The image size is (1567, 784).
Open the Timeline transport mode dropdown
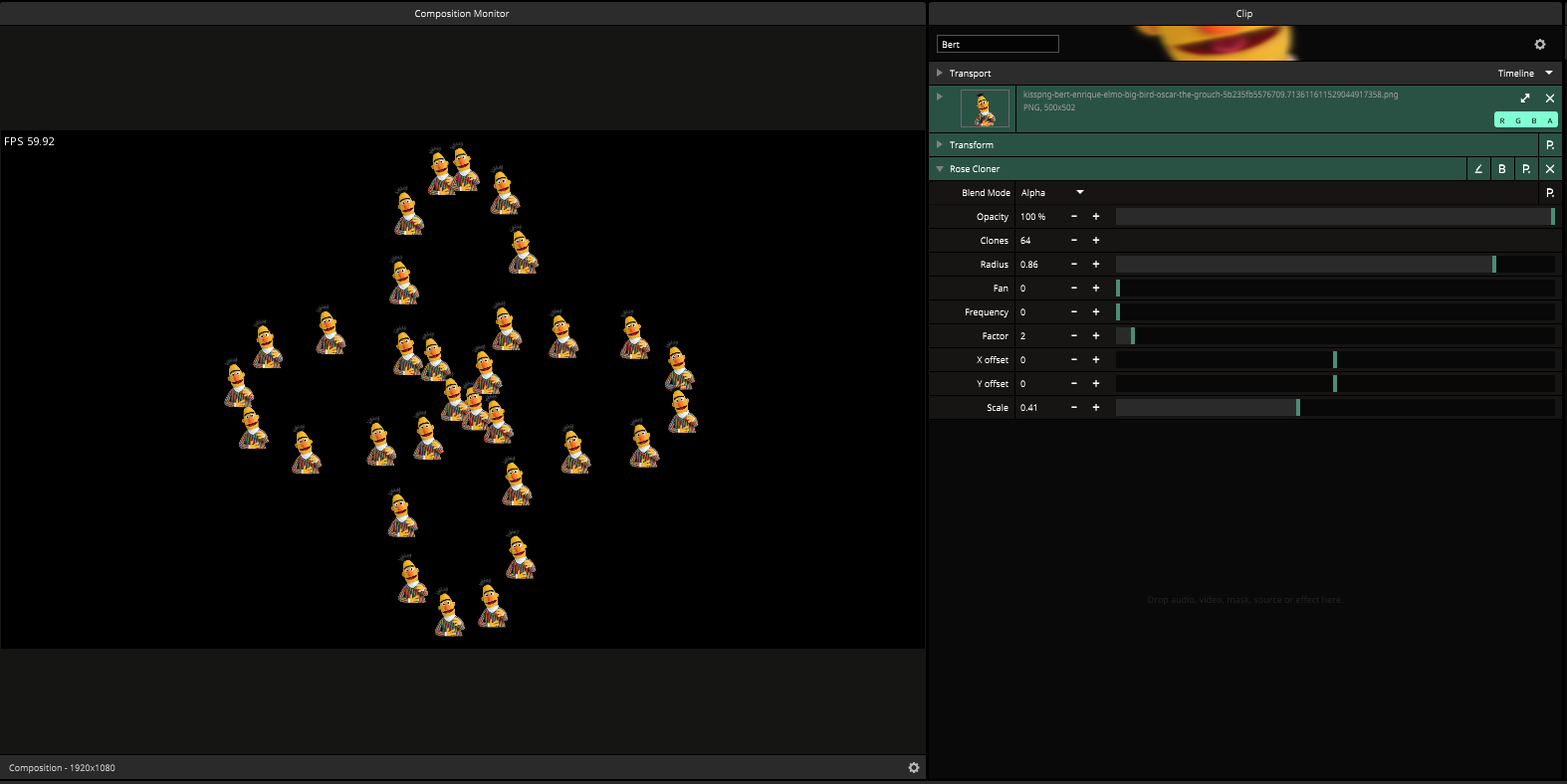point(1524,74)
